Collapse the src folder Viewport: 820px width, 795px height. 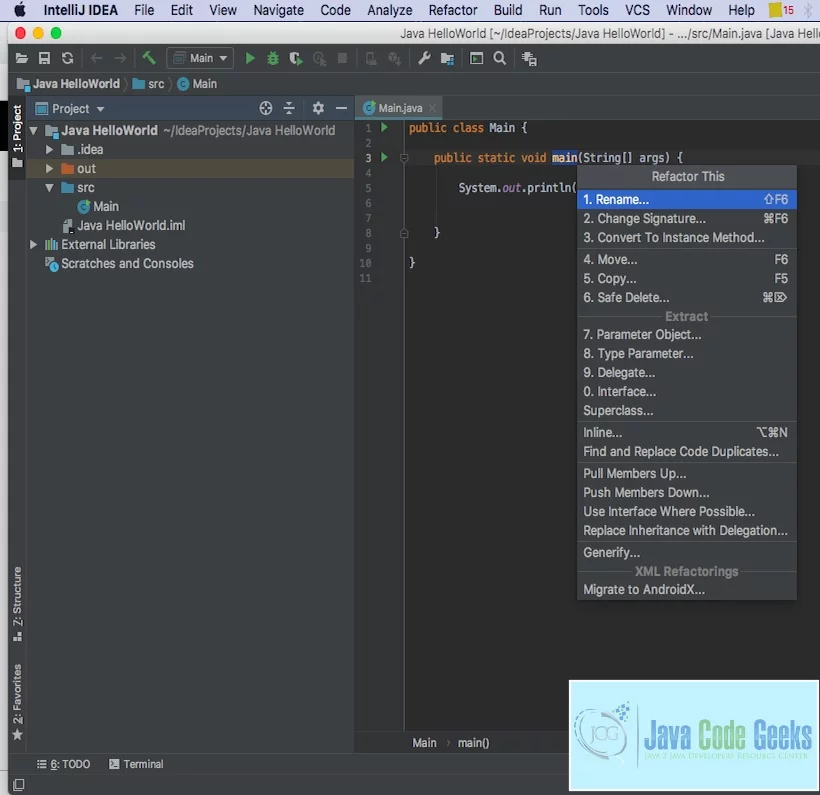pos(50,187)
